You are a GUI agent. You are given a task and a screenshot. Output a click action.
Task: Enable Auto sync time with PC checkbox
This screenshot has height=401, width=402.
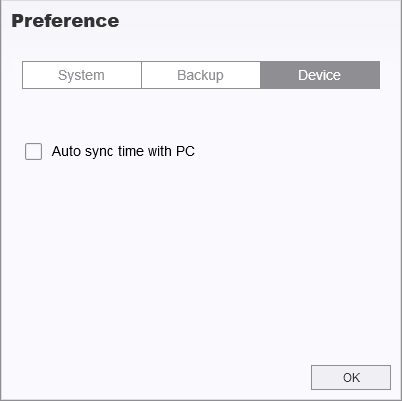tap(33, 152)
